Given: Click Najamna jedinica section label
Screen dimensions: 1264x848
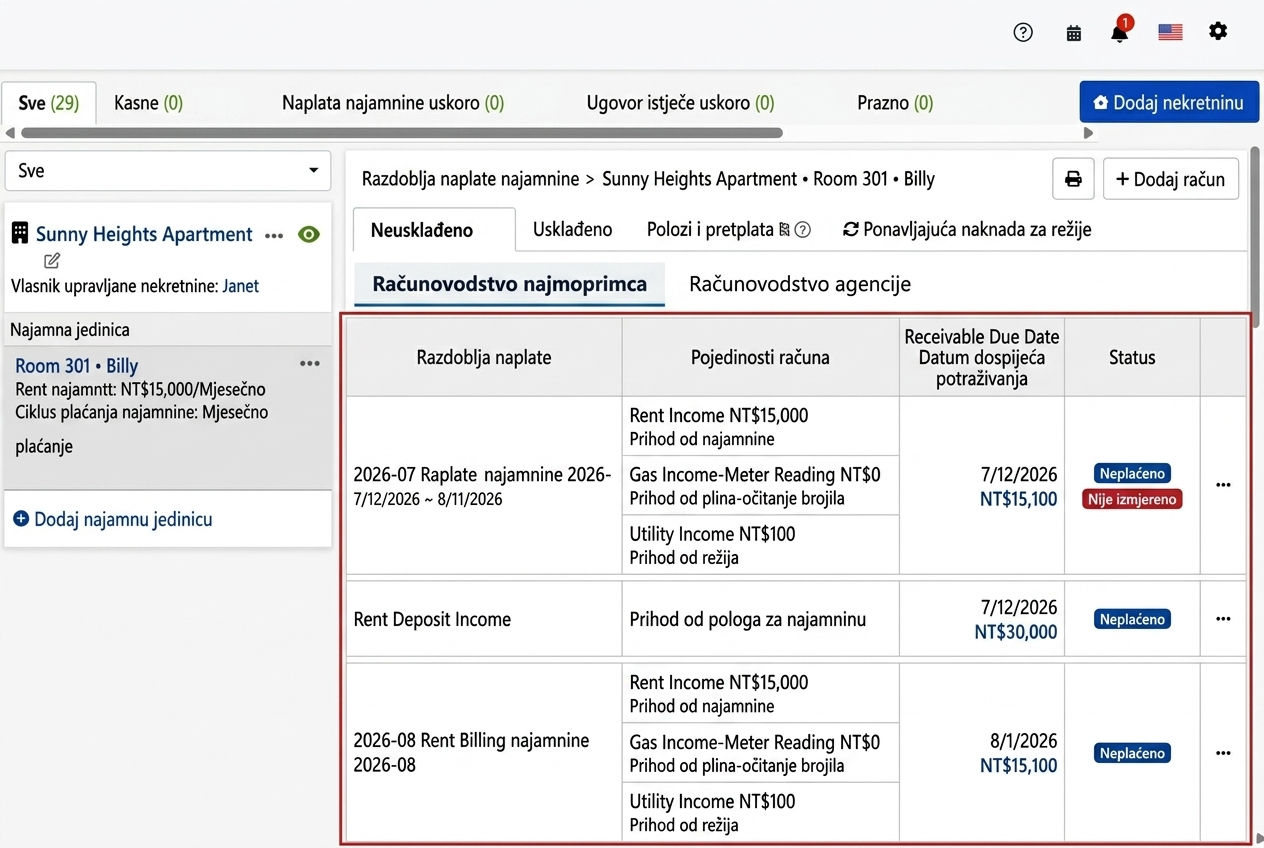Looking at the screenshot, I should click(x=70, y=329).
